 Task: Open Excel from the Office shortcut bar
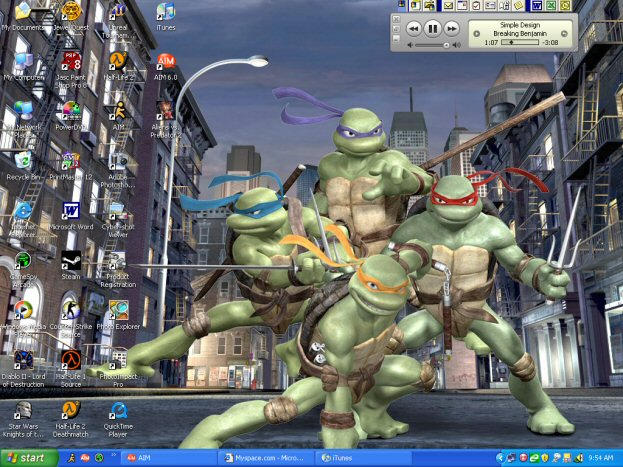(x=551, y=6)
